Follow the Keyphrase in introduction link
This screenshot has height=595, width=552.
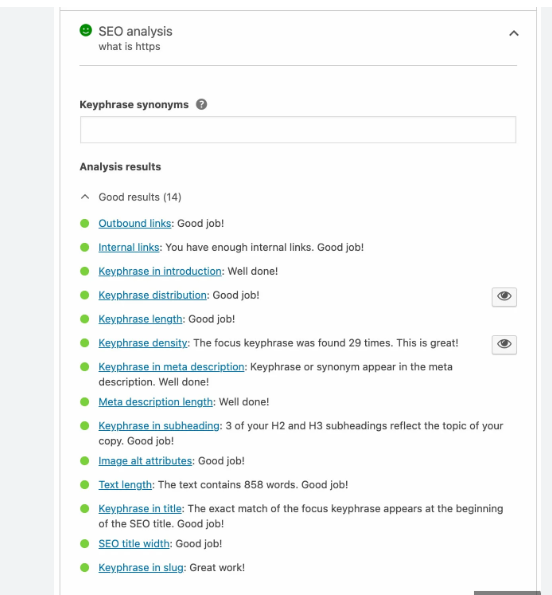point(160,271)
